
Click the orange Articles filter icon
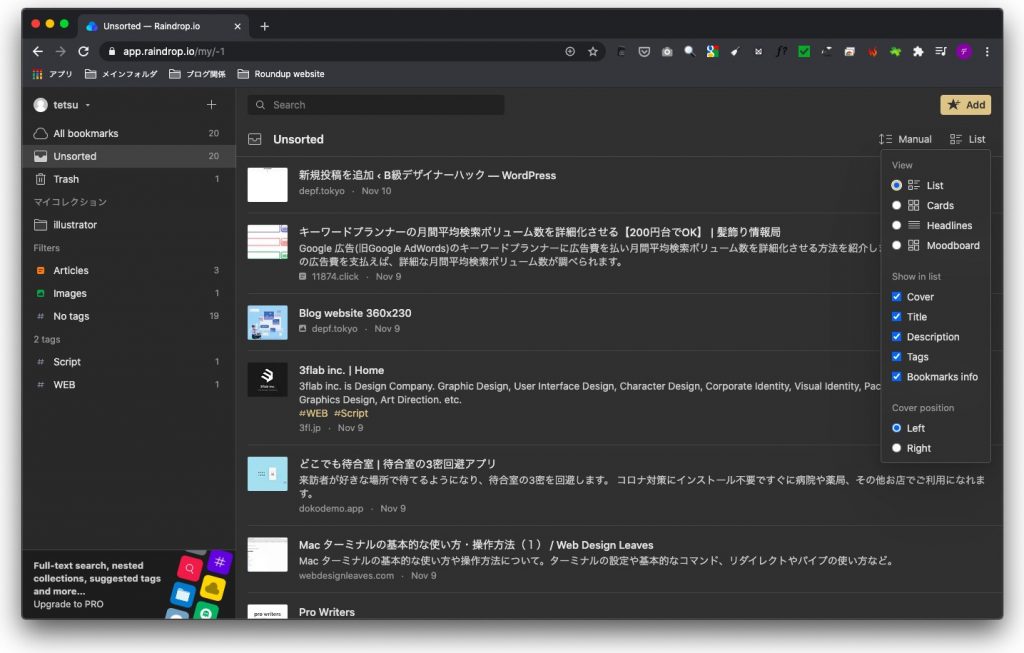pos(40,270)
